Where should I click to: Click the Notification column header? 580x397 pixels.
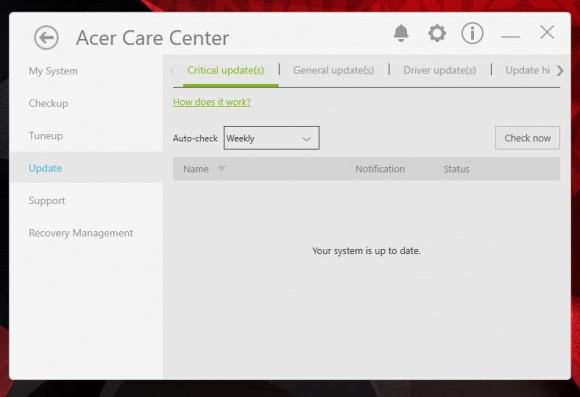click(380, 169)
